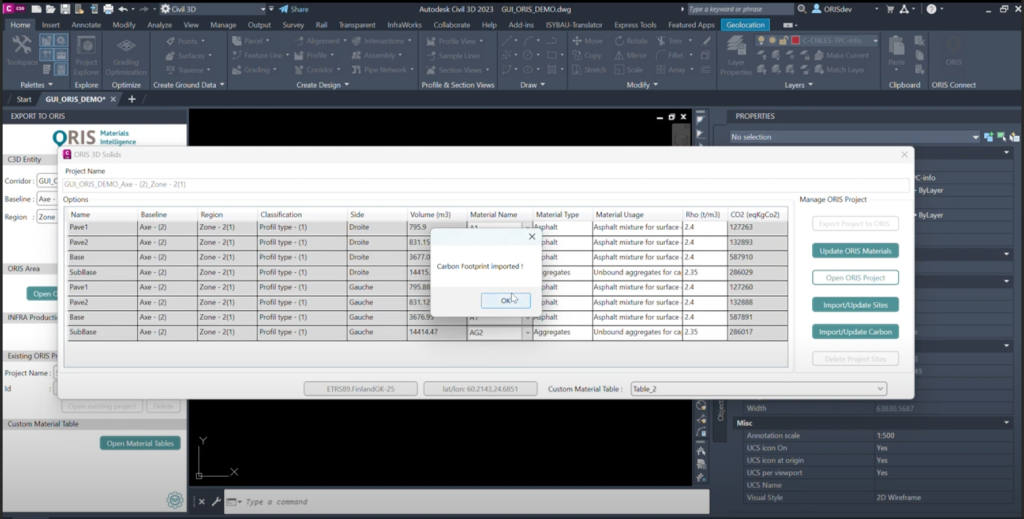Click OK in the Carbon Footprint imported dialog
This screenshot has width=1024, height=519.
pos(505,300)
